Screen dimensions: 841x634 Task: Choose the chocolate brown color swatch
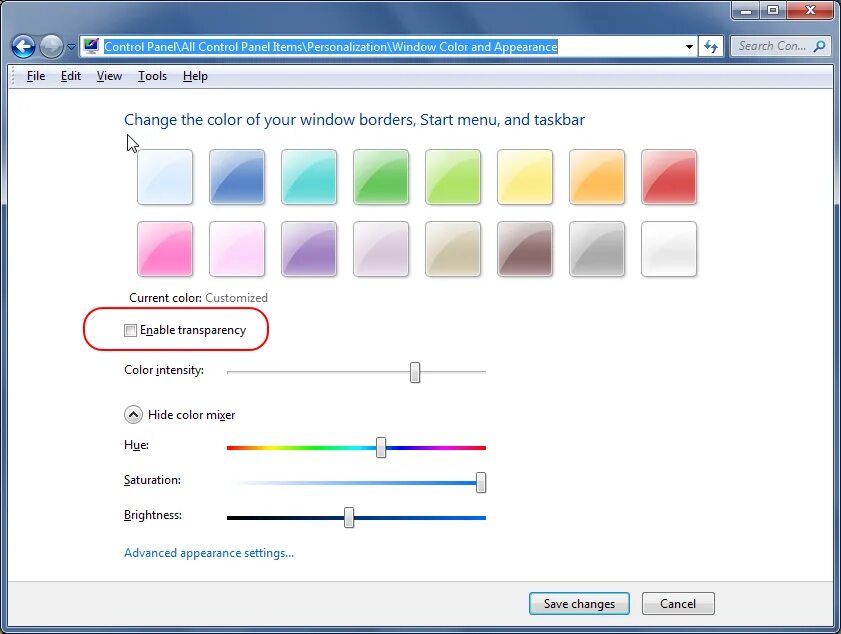pos(525,249)
